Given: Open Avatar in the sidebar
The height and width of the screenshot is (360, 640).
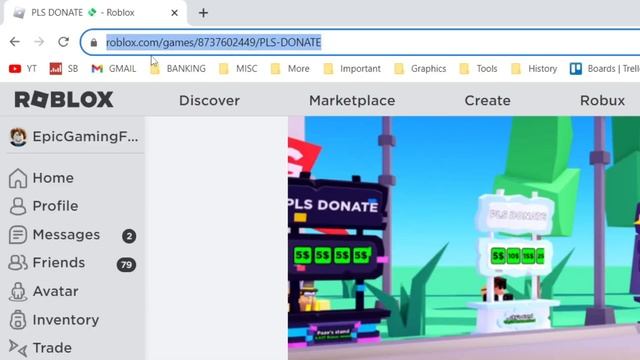Looking at the screenshot, I should [x=56, y=291].
